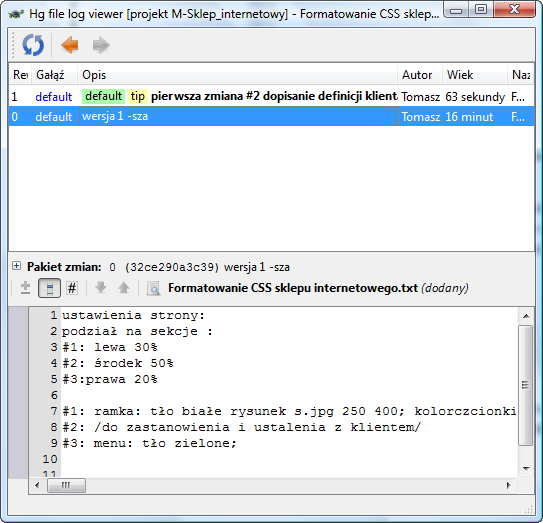Click the vertical scrollbar up arrow

click(x=526, y=316)
